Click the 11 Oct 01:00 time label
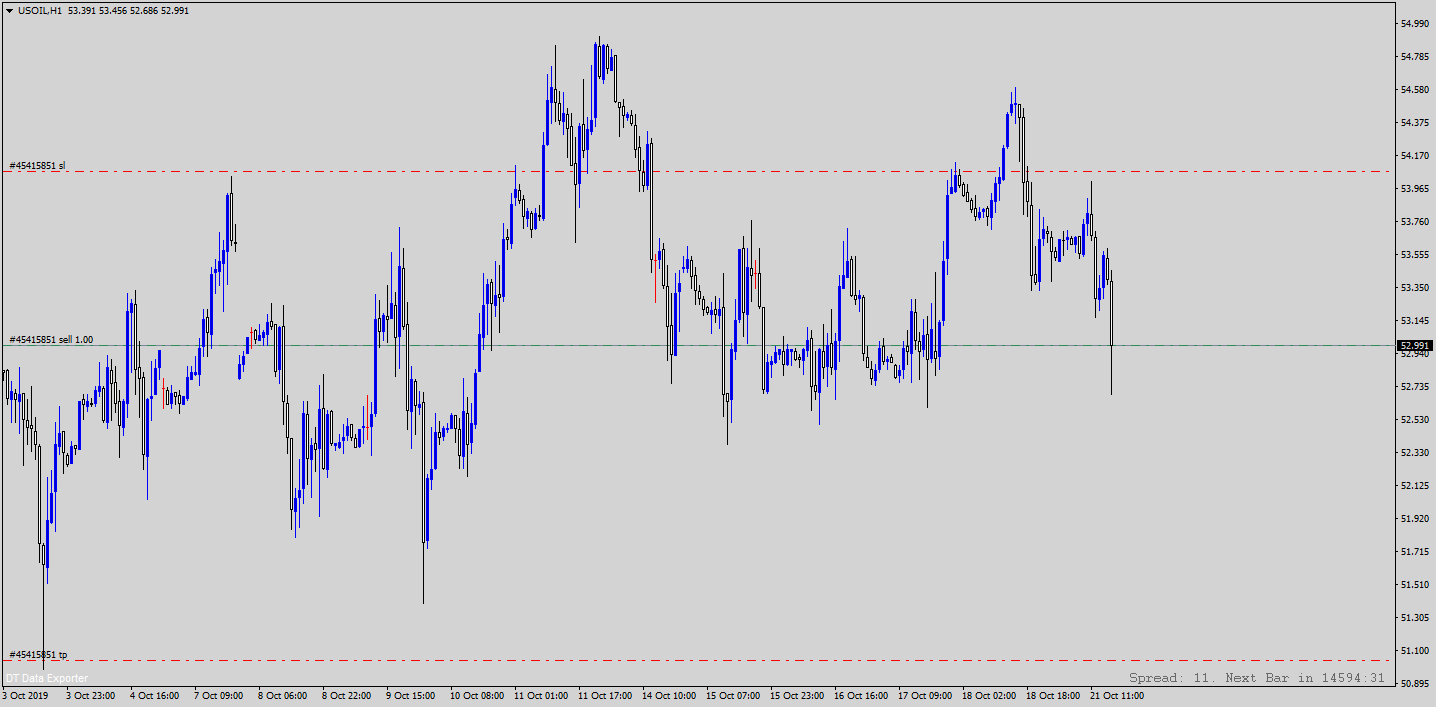 pos(539,696)
